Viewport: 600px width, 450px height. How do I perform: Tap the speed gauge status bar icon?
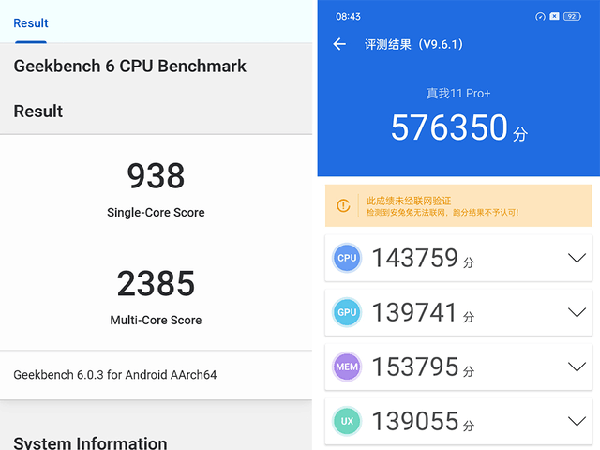[540, 16]
